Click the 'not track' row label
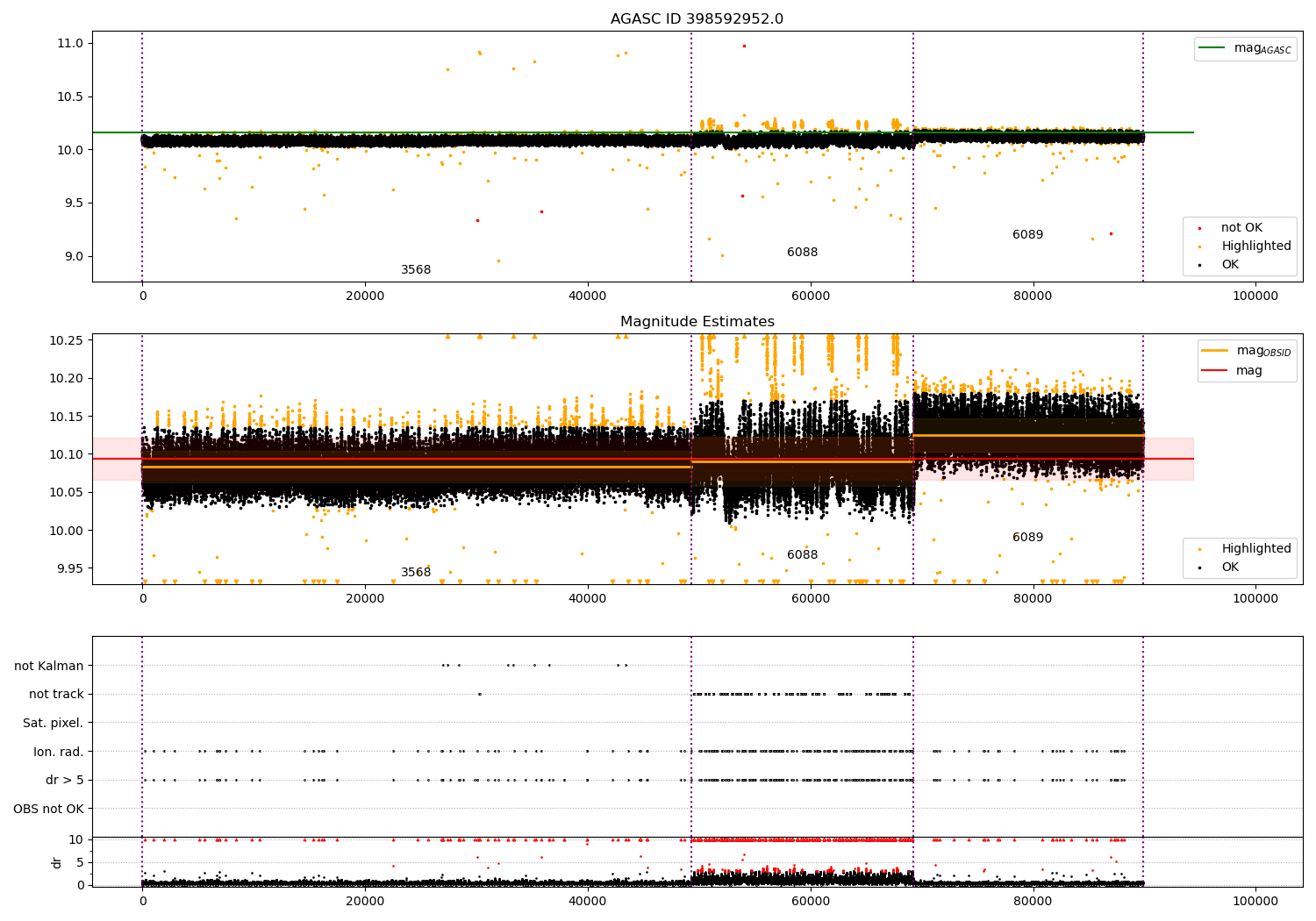The width and height of the screenshot is (1316, 921). 56,695
